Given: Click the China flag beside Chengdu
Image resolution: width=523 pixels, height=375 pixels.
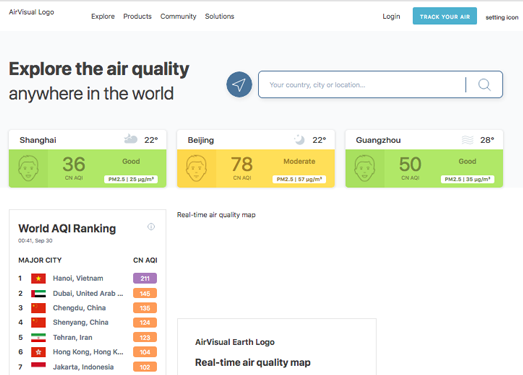Looking at the screenshot, I should [x=38, y=308].
